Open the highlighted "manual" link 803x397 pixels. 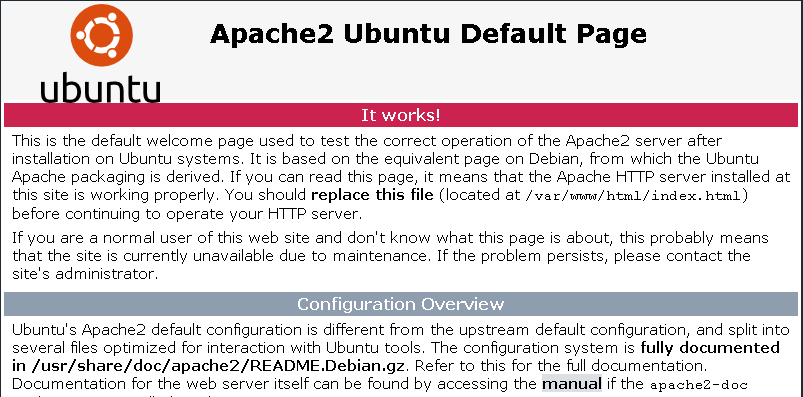[x=572, y=383]
